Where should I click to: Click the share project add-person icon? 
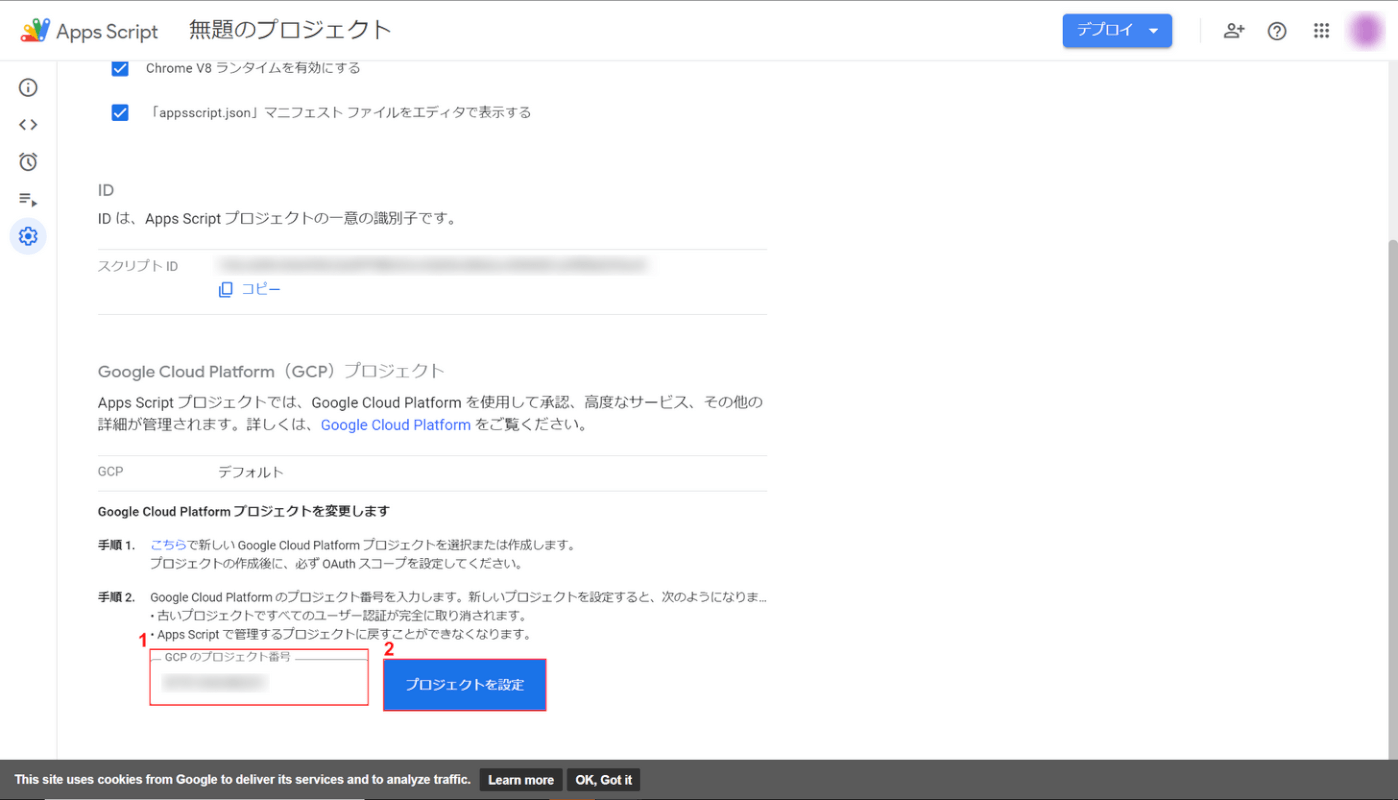point(1234,31)
